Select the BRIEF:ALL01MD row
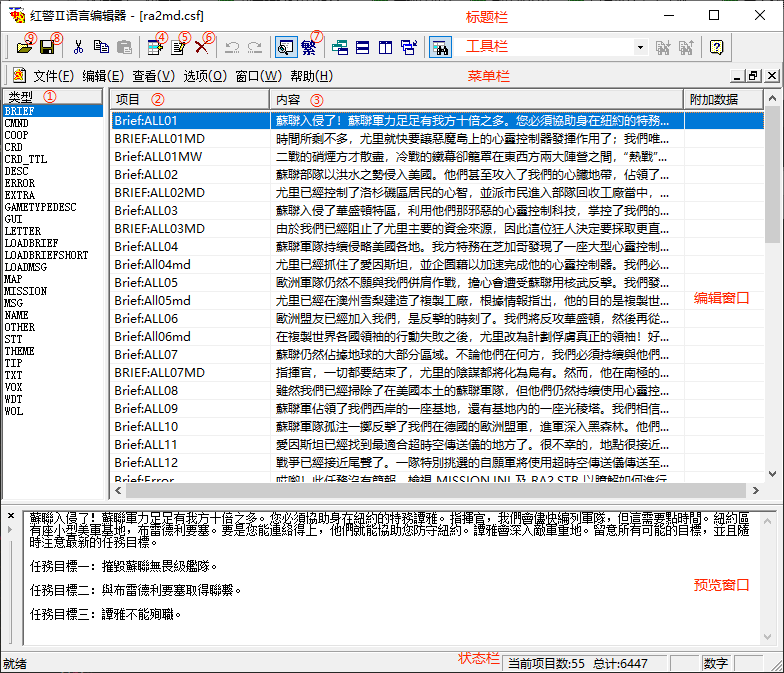This screenshot has width=784, height=673. [438, 138]
